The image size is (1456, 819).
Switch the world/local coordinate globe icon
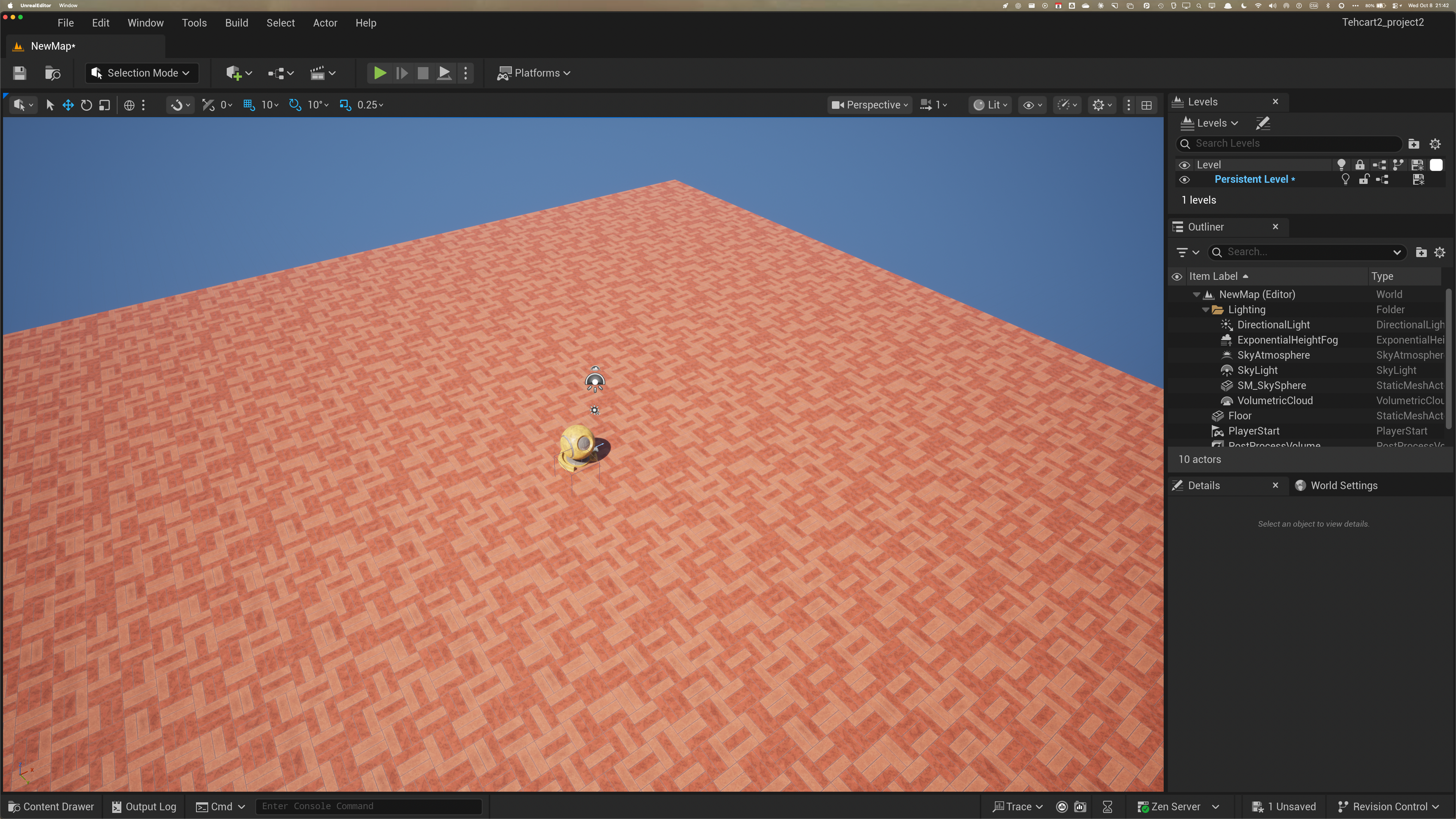pos(129,105)
